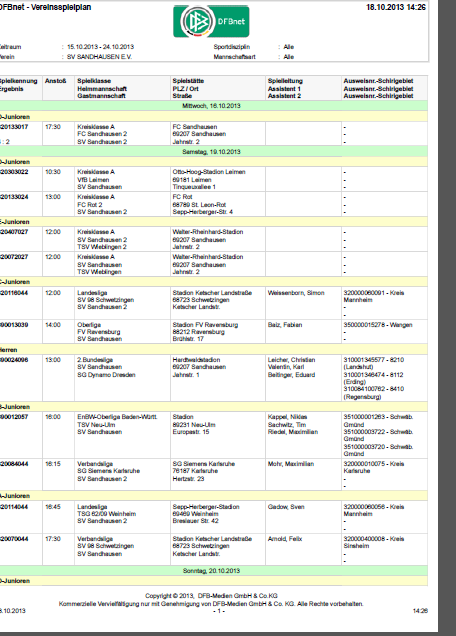
Task: Click street 'Hertzstr. 23'
Action: [188, 479]
